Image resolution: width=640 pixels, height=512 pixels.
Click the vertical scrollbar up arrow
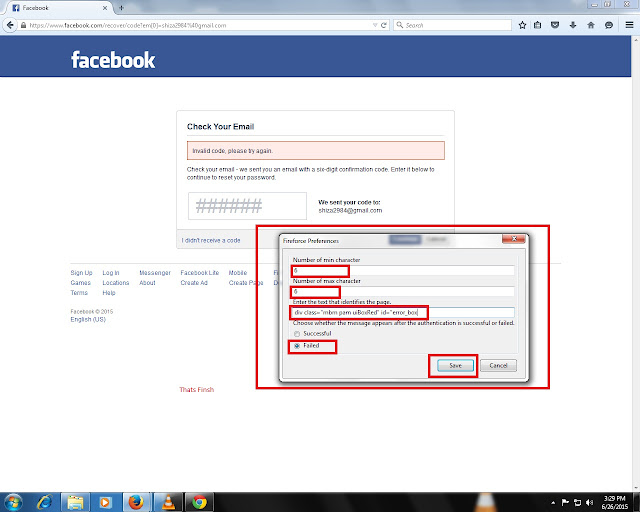coord(636,40)
